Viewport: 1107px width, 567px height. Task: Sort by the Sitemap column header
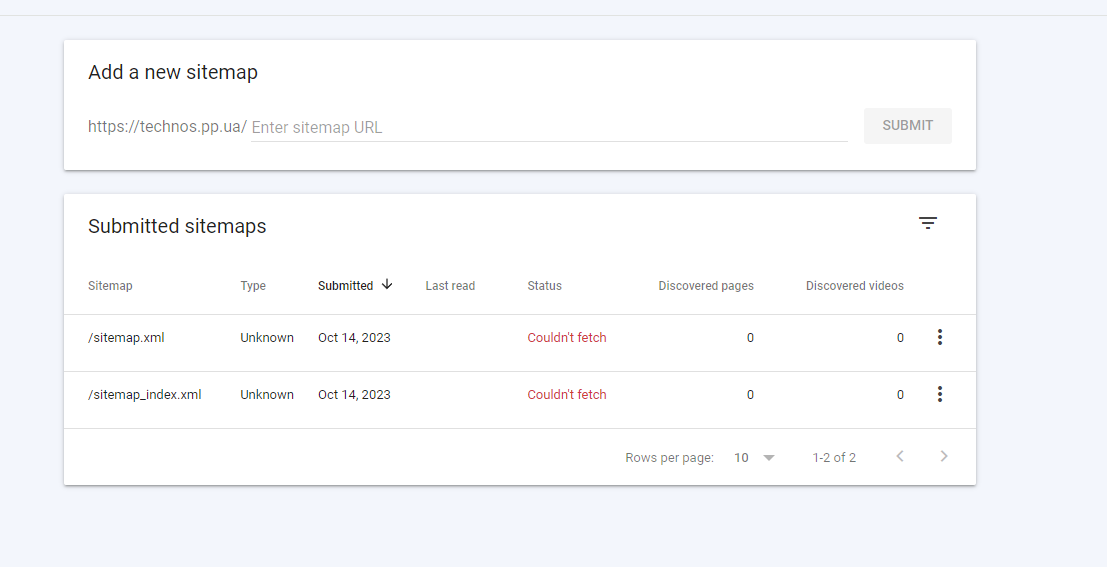110,286
